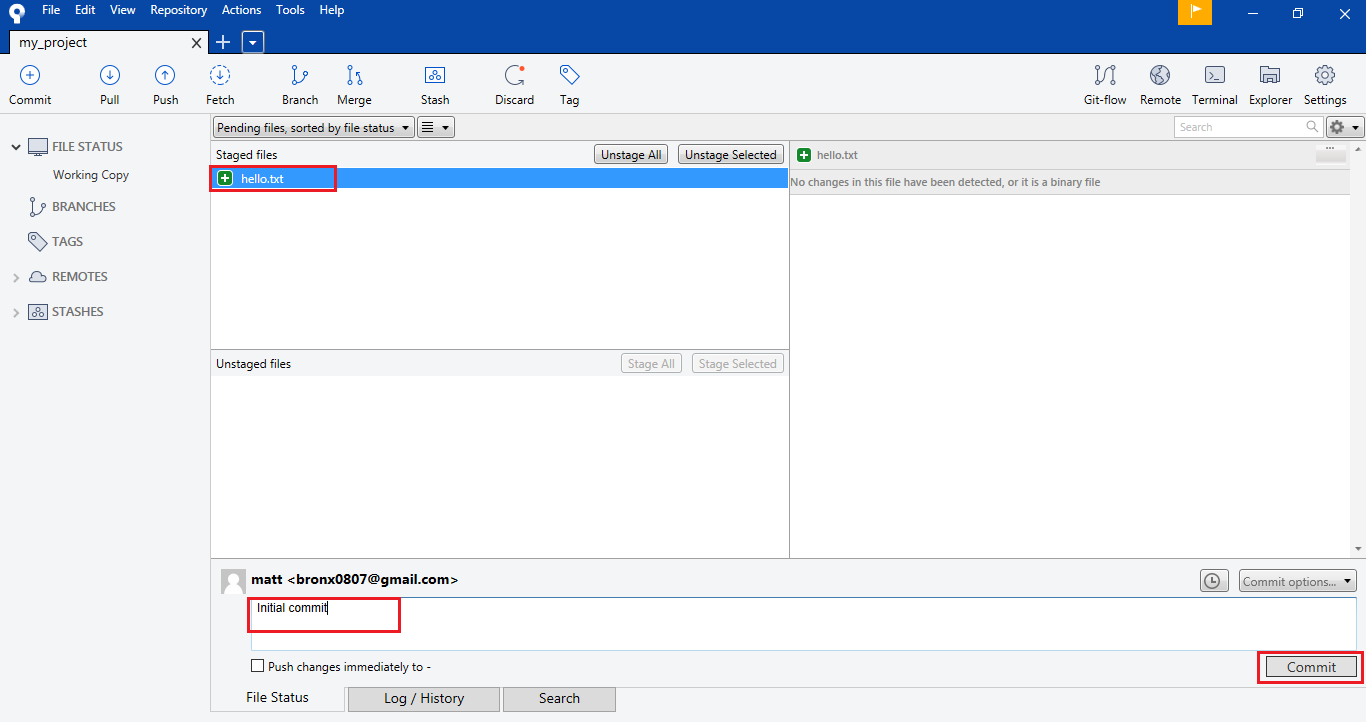Viewport: 1366px width, 722px height.
Task: Push changes using the Push icon
Action: click(165, 76)
